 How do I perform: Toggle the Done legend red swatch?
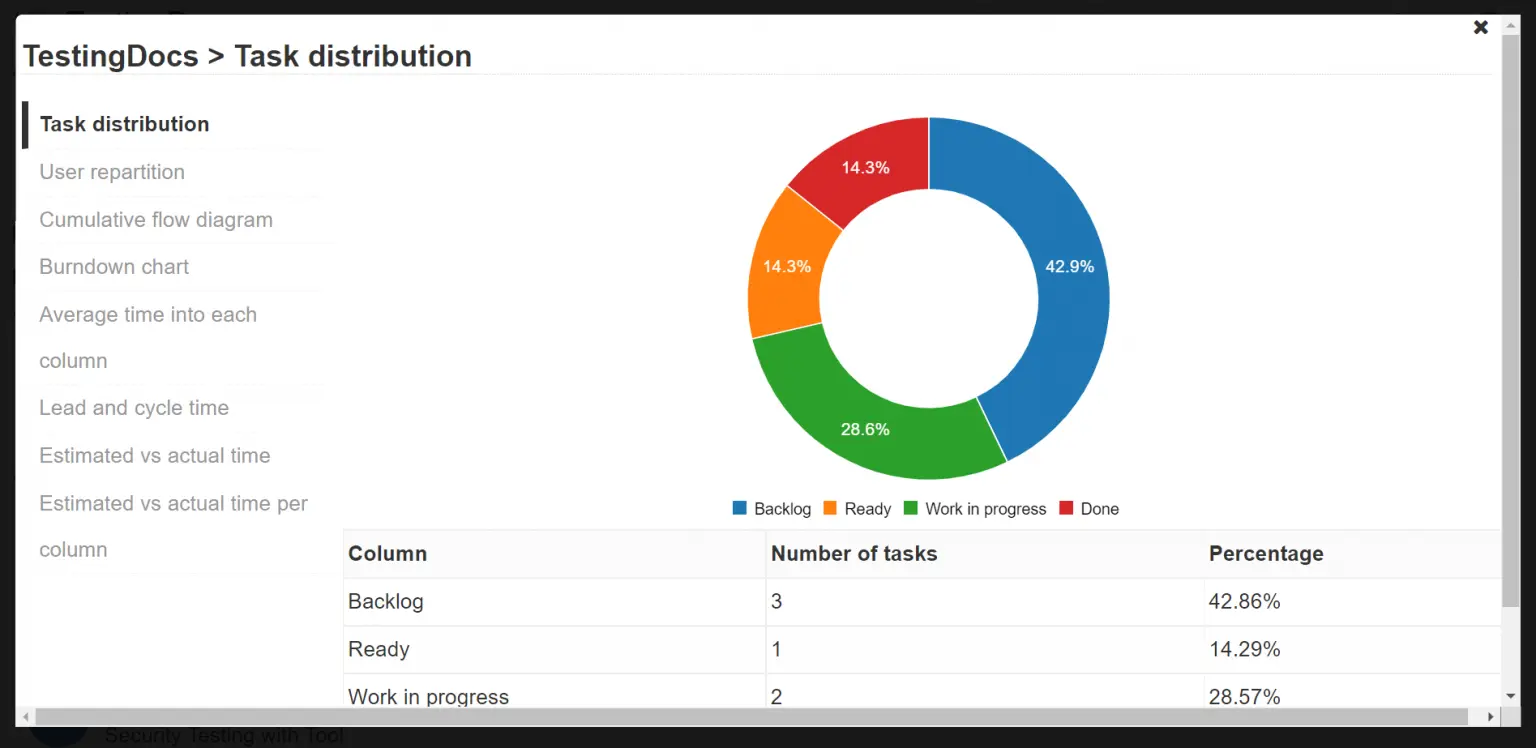[1066, 508]
